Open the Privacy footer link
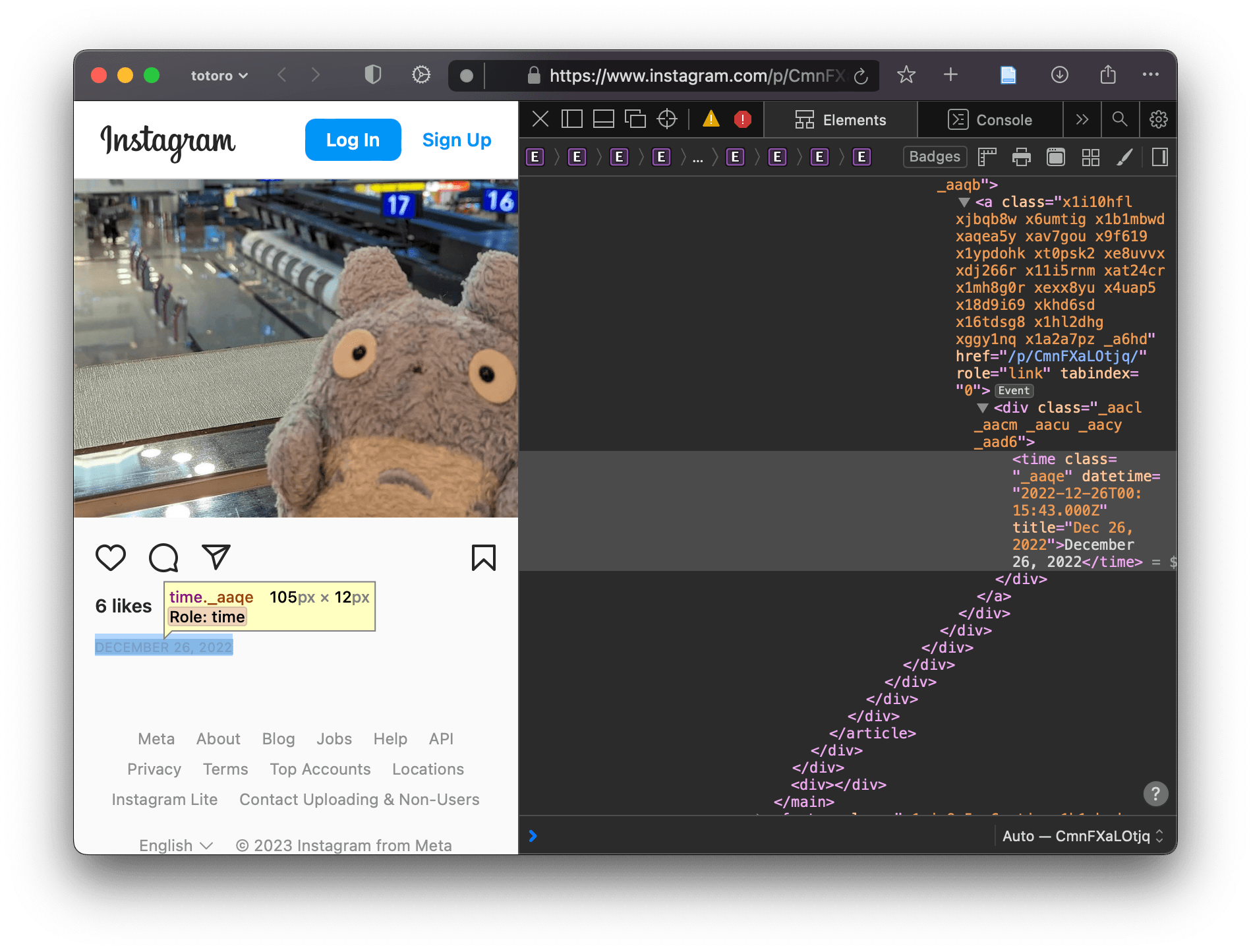1251x952 pixels. coord(154,769)
